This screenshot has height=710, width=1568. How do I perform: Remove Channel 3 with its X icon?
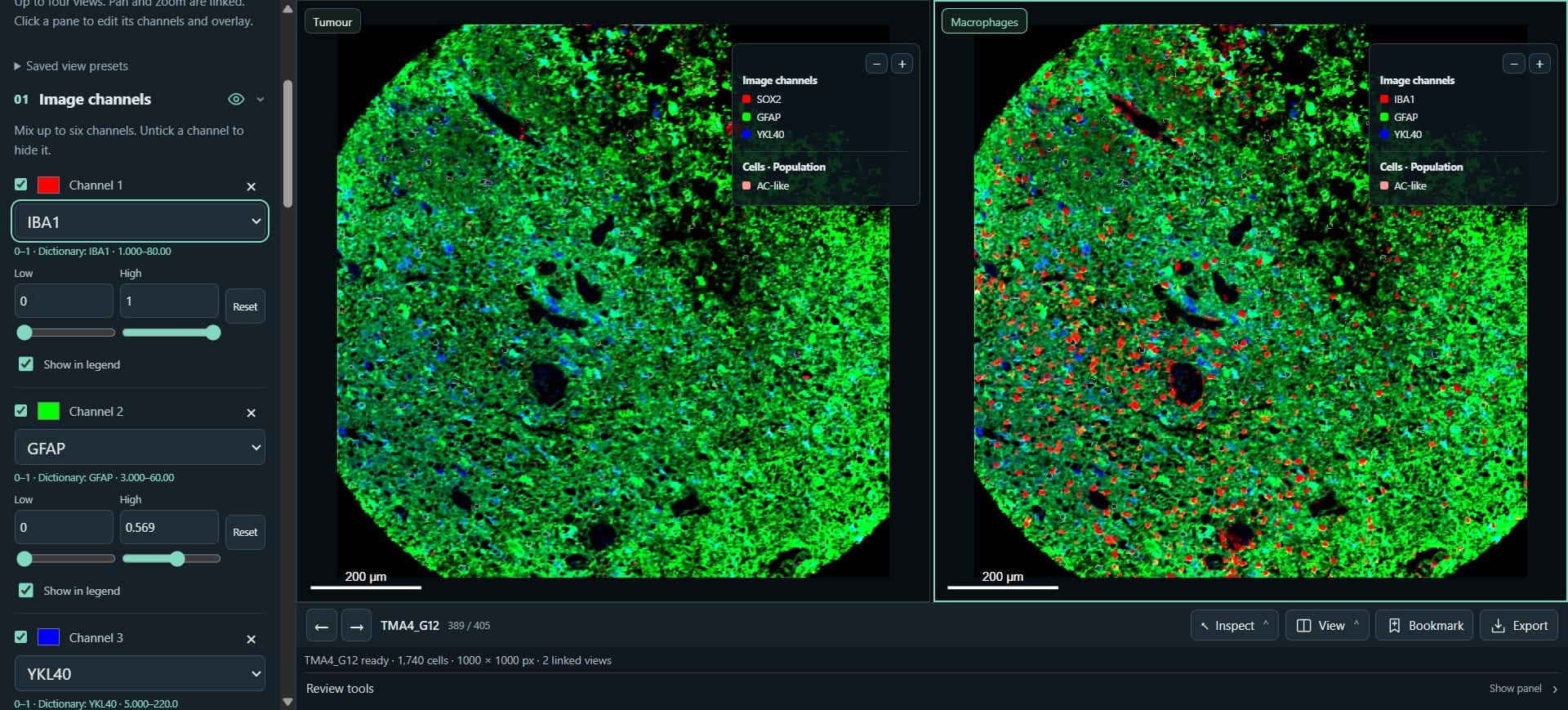click(251, 639)
